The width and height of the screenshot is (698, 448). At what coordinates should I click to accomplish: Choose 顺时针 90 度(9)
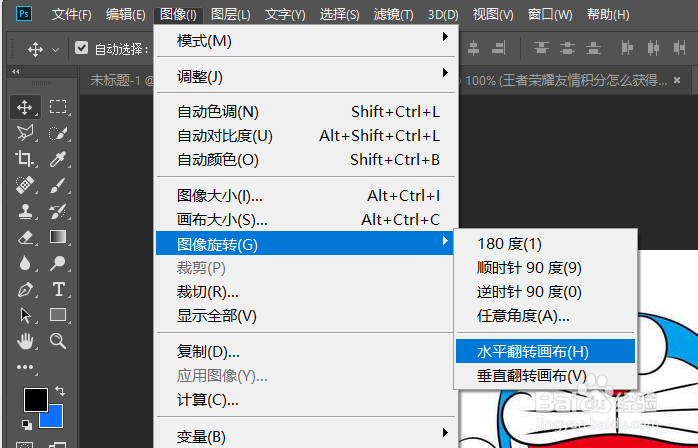click(545, 268)
